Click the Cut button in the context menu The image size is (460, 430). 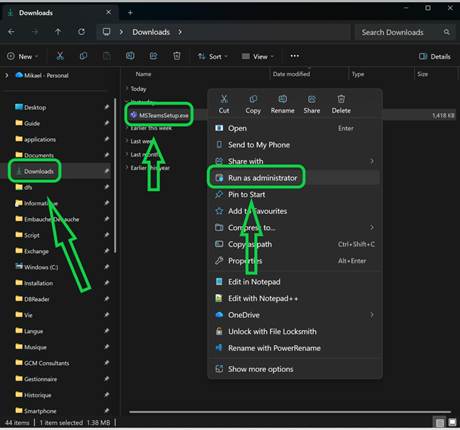(224, 104)
